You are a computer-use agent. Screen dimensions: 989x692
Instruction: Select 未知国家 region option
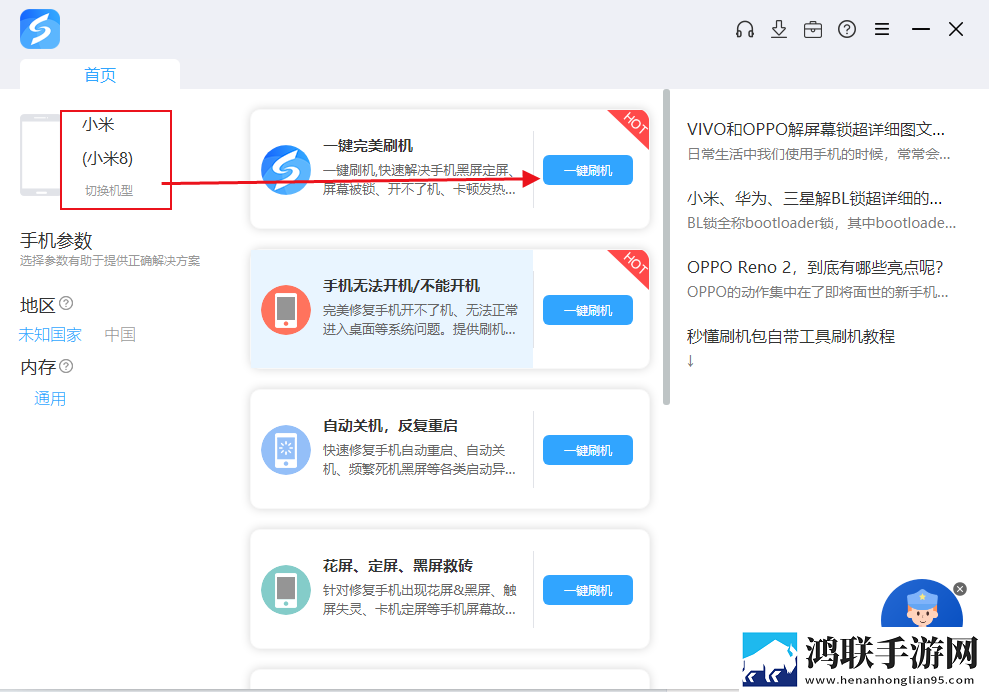pyautogui.click(x=50, y=334)
